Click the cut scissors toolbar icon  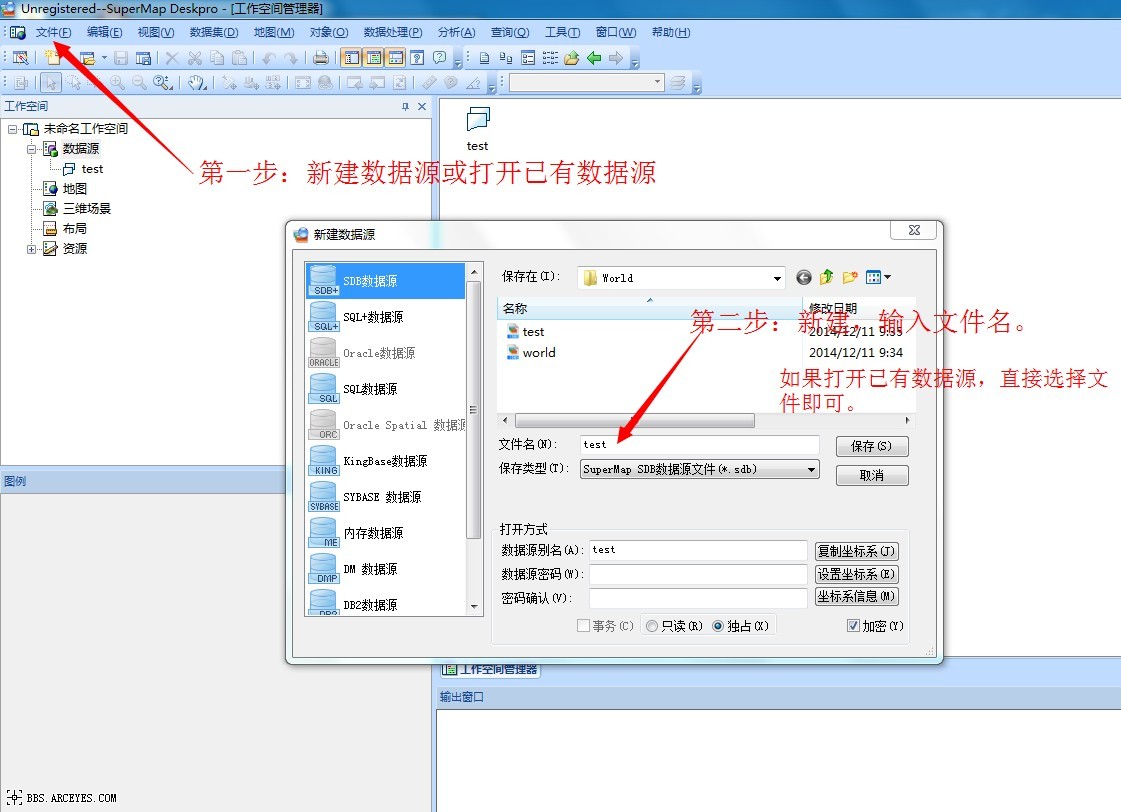(194, 58)
